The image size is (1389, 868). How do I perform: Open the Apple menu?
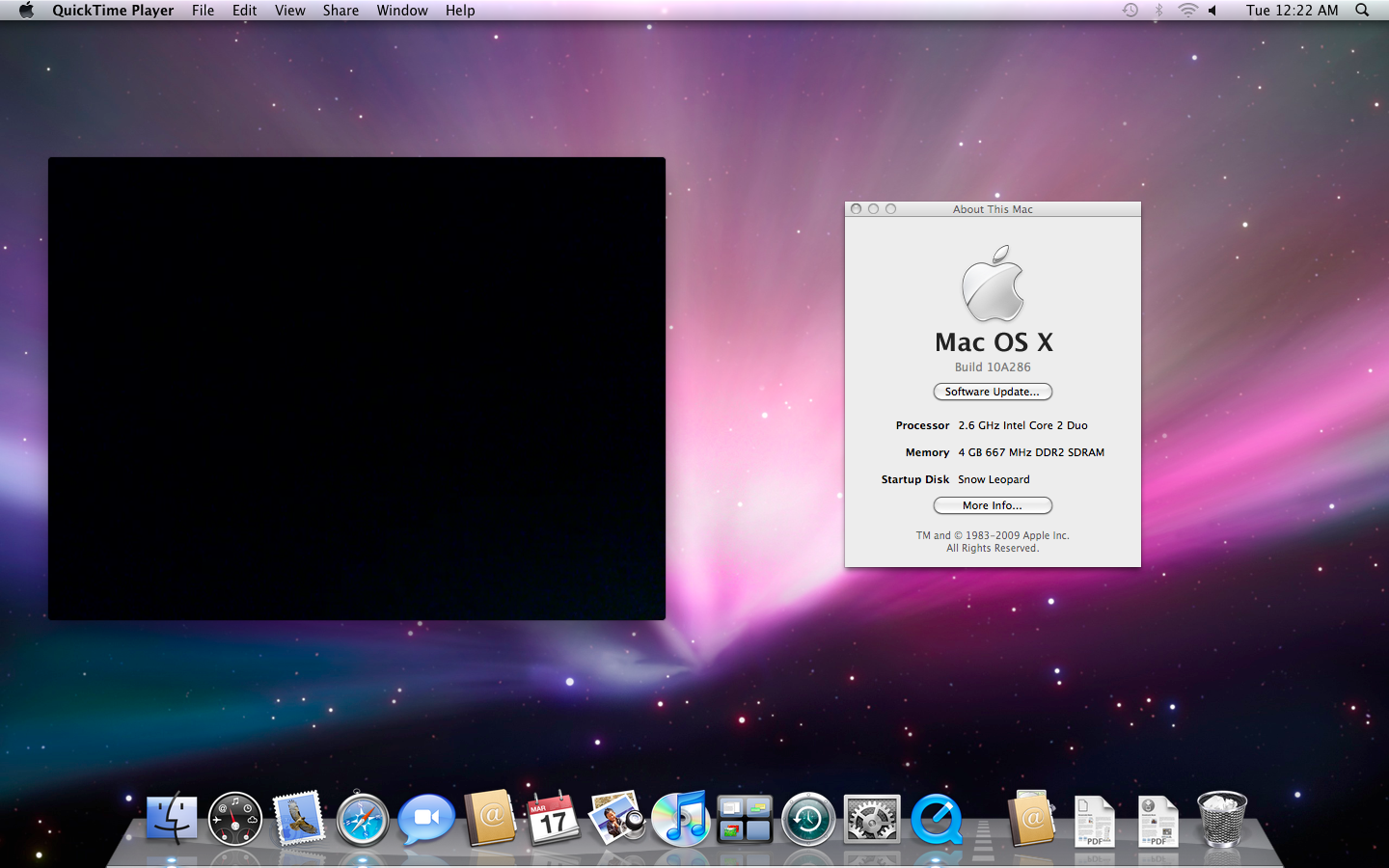click(x=26, y=11)
